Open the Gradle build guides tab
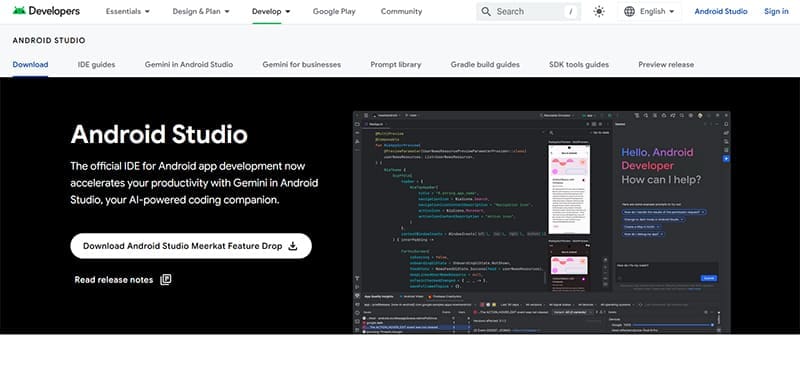Image resolution: width=800 pixels, height=372 pixels. 485,64
